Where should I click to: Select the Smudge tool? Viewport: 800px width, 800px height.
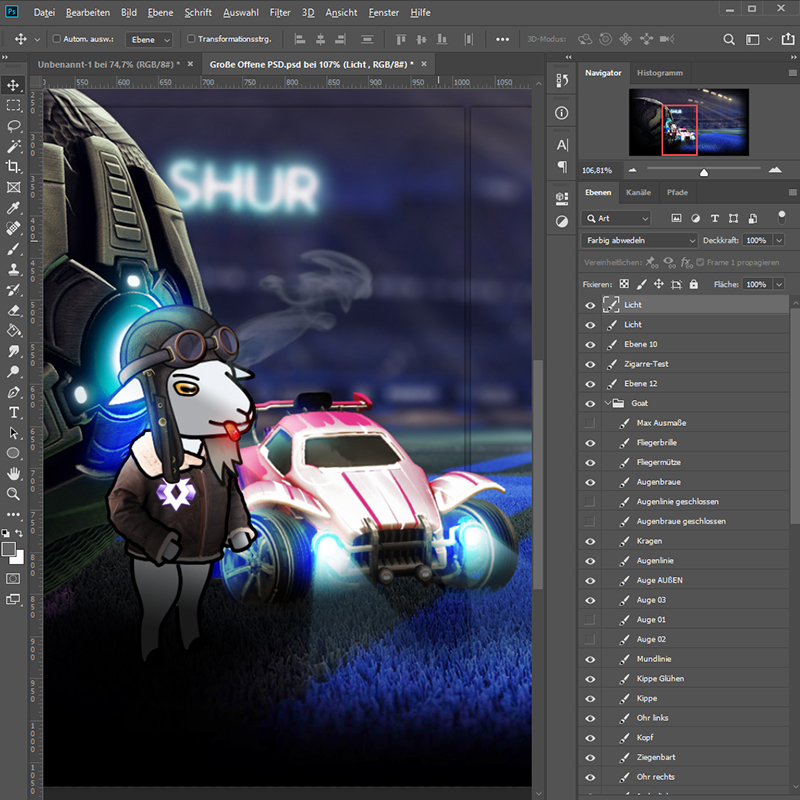pyautogui.click(x=13, y=351)
